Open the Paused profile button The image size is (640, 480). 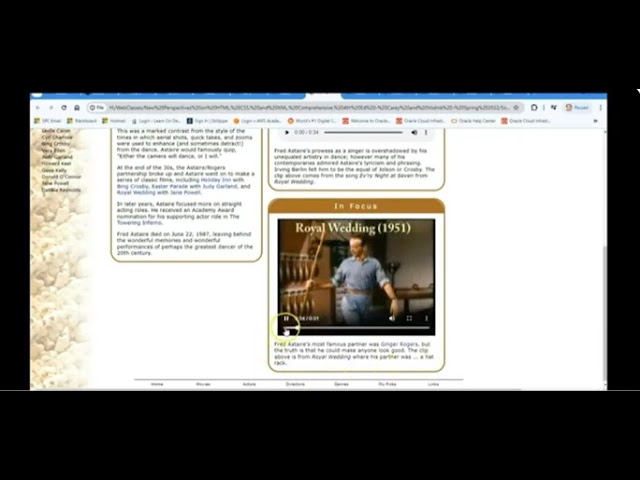[x=577, y=108]
